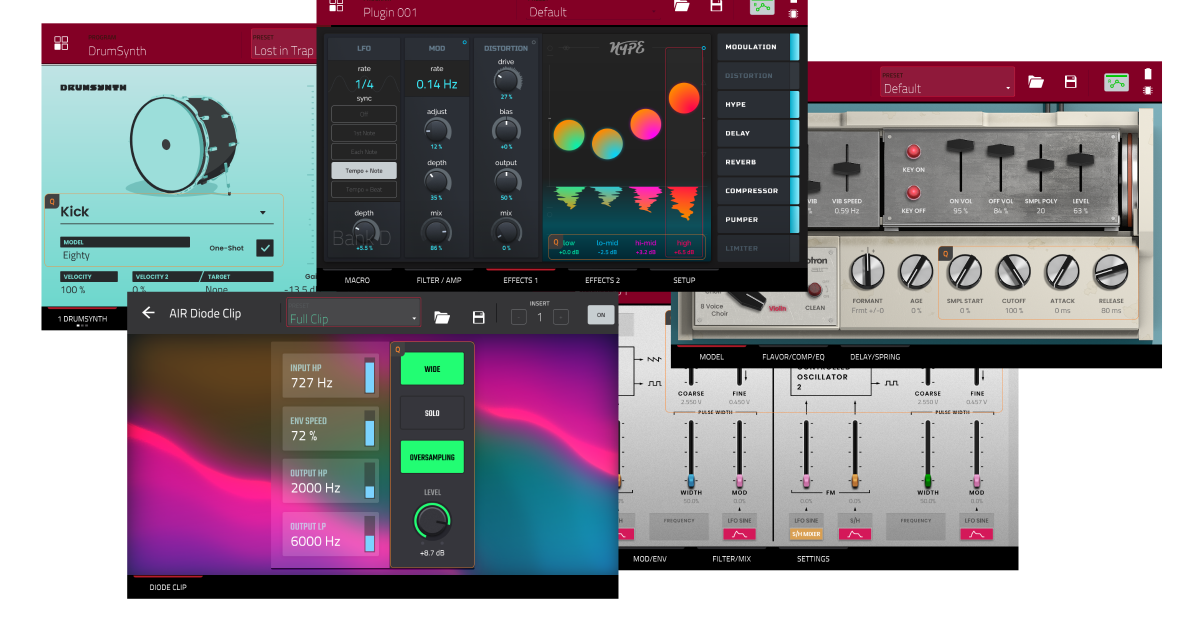This screenshot has width=1200, height=628.
Task: Open the MODULATION effect section
Action: [758, 47]
